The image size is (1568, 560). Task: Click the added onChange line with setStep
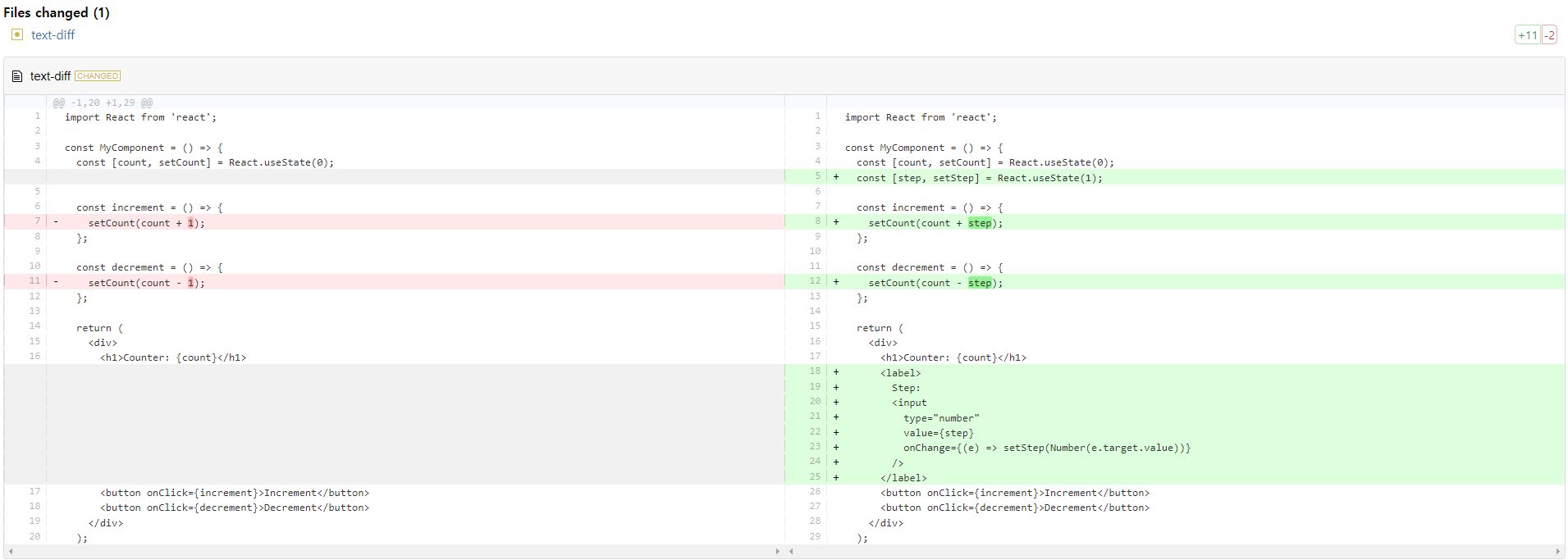[1046, 448]
